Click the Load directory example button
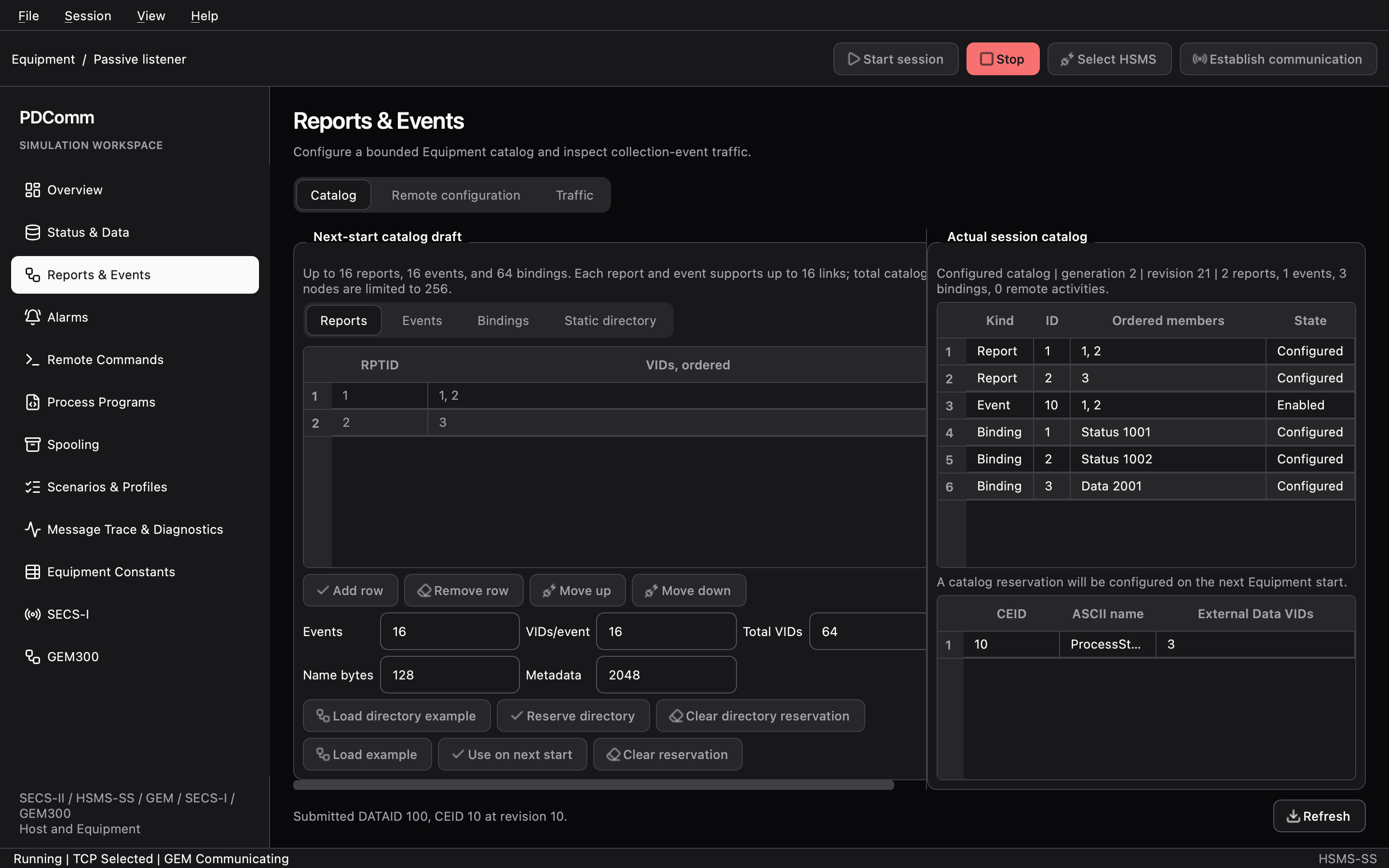Image resolution: width=1389 pixels, height=868 pixels. 396,716
